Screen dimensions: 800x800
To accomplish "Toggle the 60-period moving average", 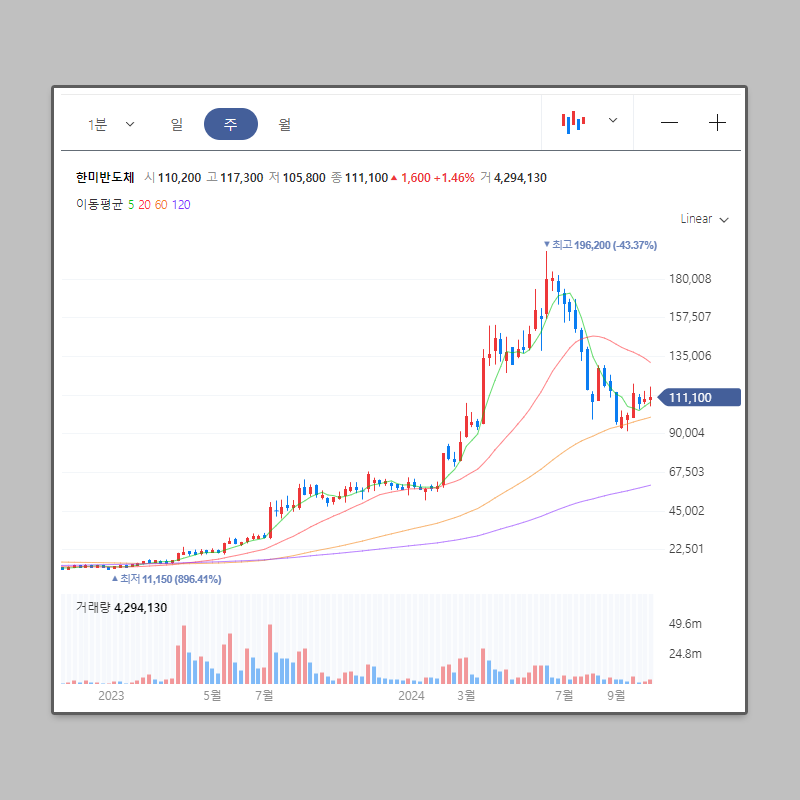I will tap(161, 205).
